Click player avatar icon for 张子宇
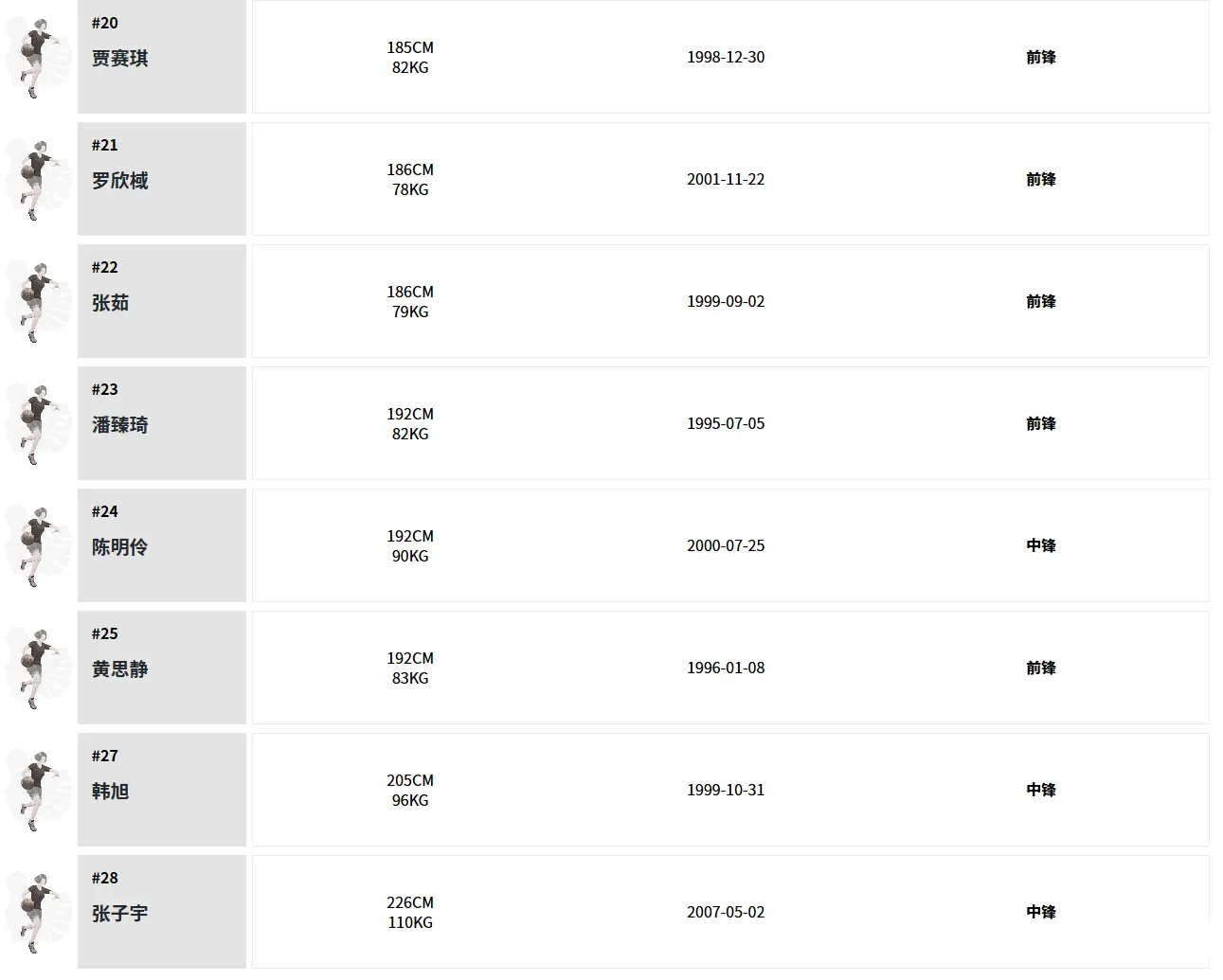Viewport: 1223px width, 980px height. 38,912
